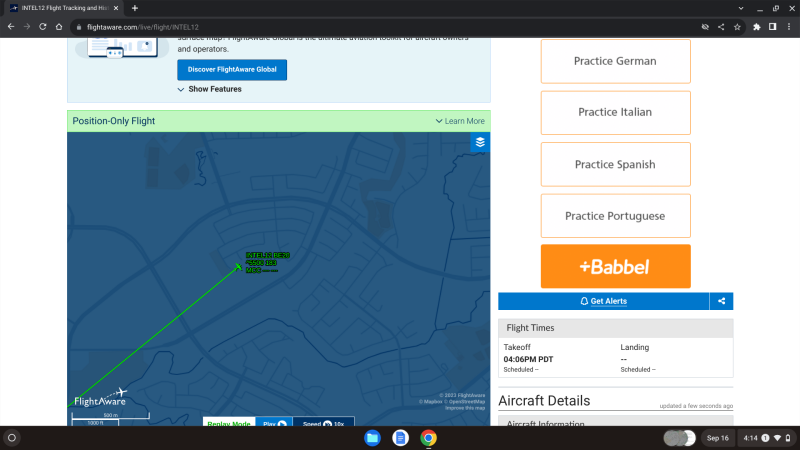
Task: Open a new browser tab
Action: point(135,8)
